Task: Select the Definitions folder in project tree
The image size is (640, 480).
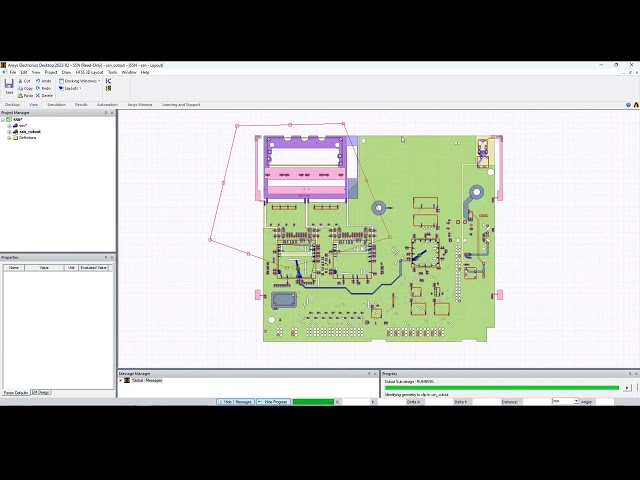Action: pyautogui.click(x=27, y=138)
